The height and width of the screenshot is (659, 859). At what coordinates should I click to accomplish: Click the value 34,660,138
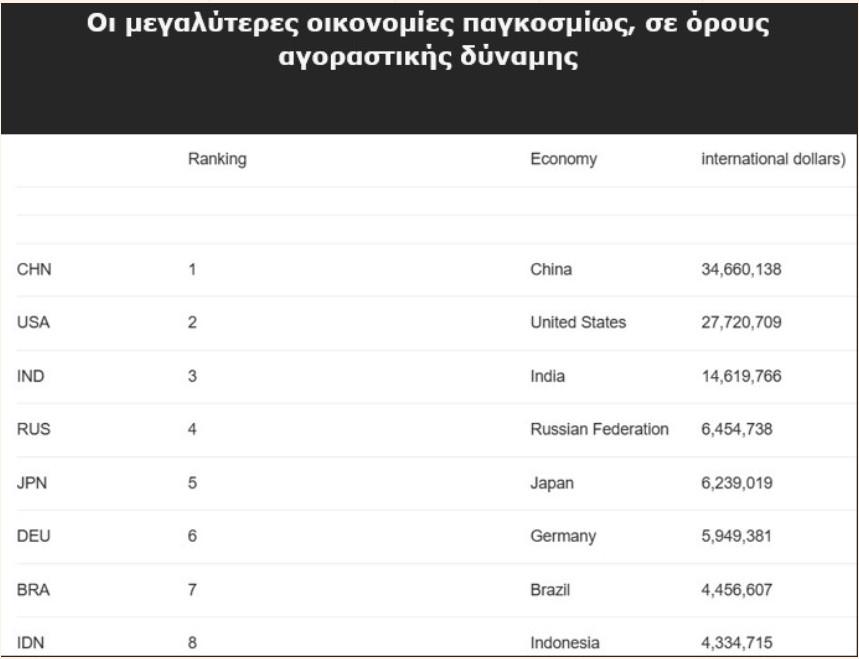click(741, 268)
